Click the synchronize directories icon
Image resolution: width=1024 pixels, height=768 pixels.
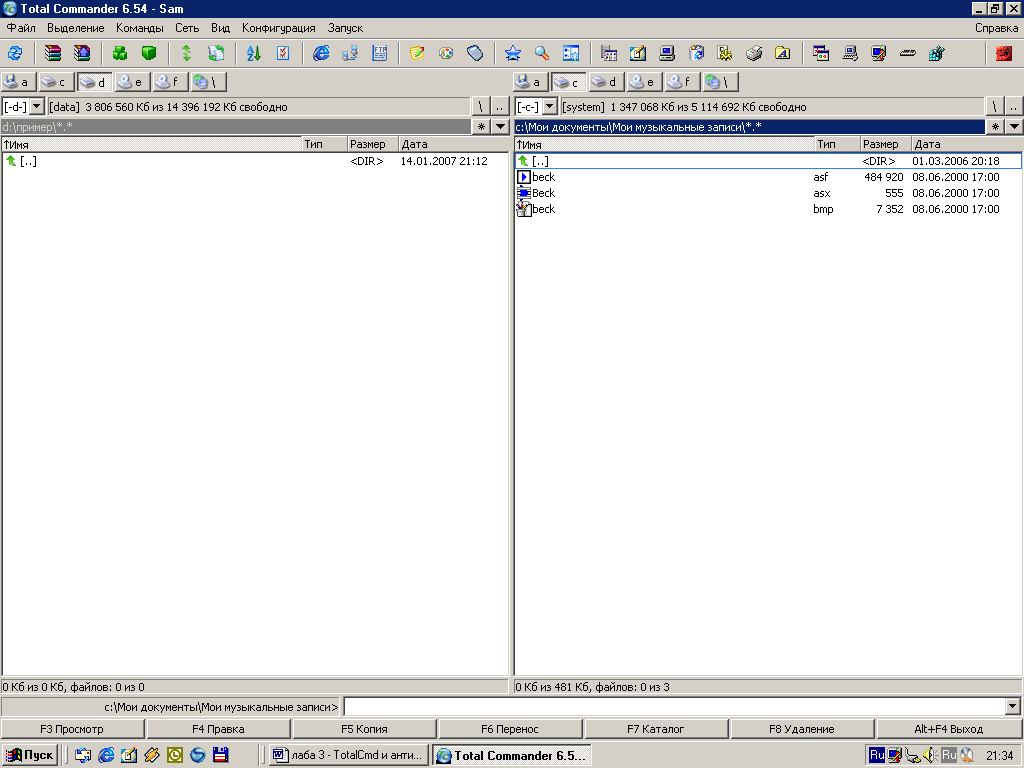click(216, 54)
